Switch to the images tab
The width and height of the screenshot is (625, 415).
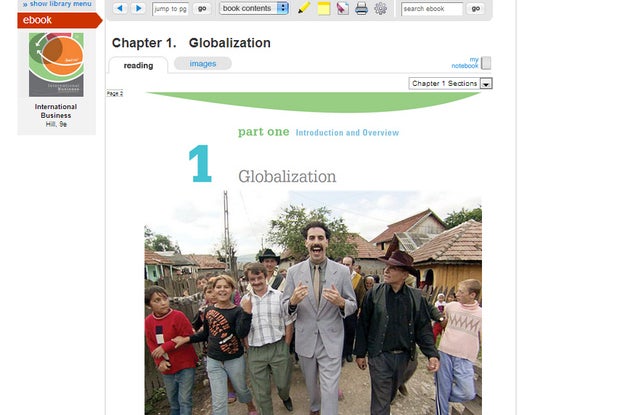coord(202,64)
